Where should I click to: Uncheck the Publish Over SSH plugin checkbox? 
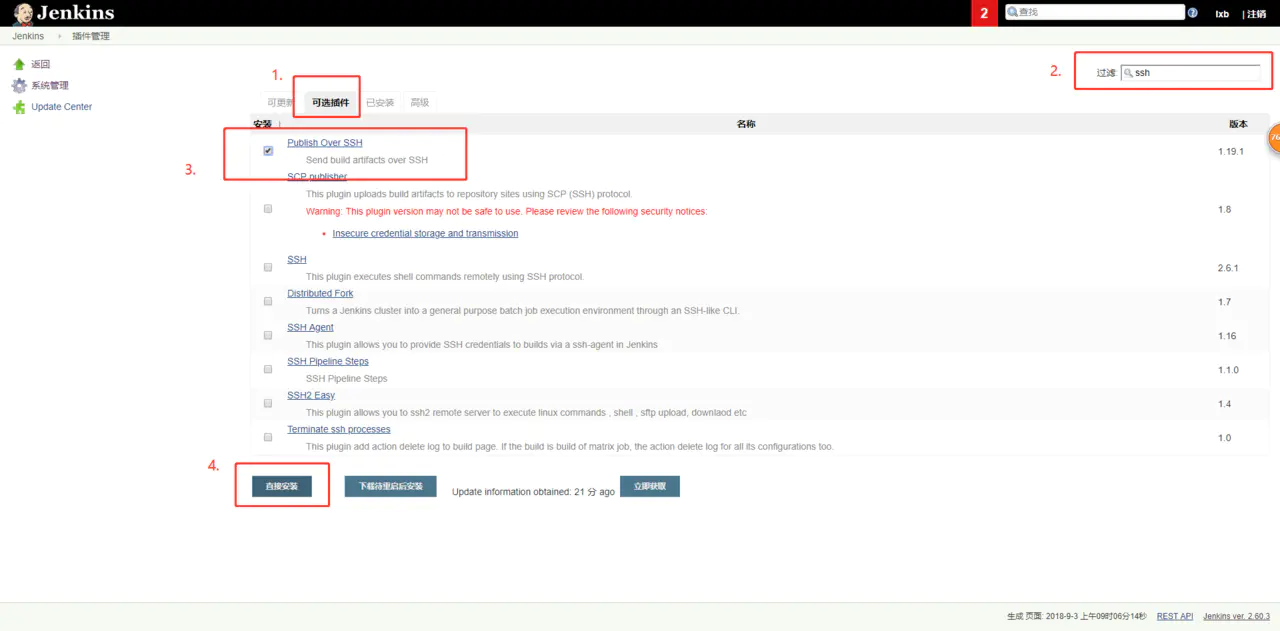pyautogui.click(x=268, y=150)
